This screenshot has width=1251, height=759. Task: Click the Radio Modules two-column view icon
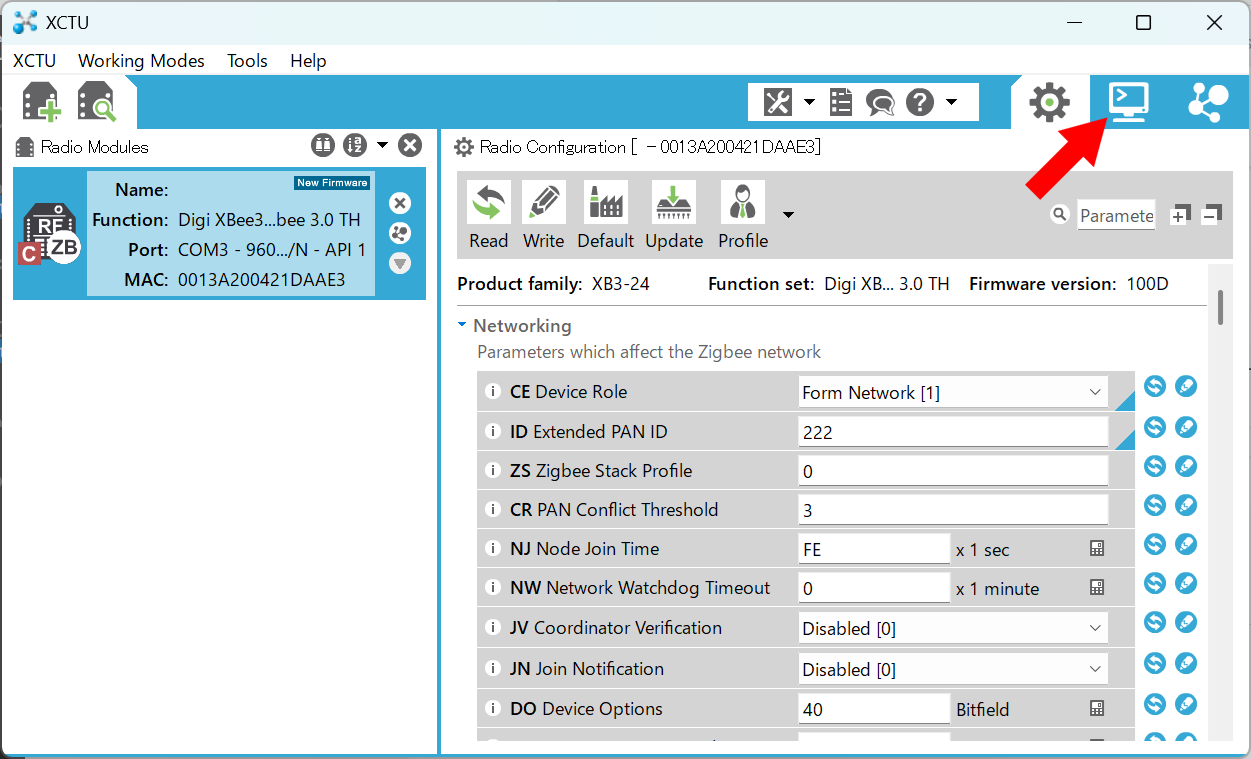coord(322,146)
